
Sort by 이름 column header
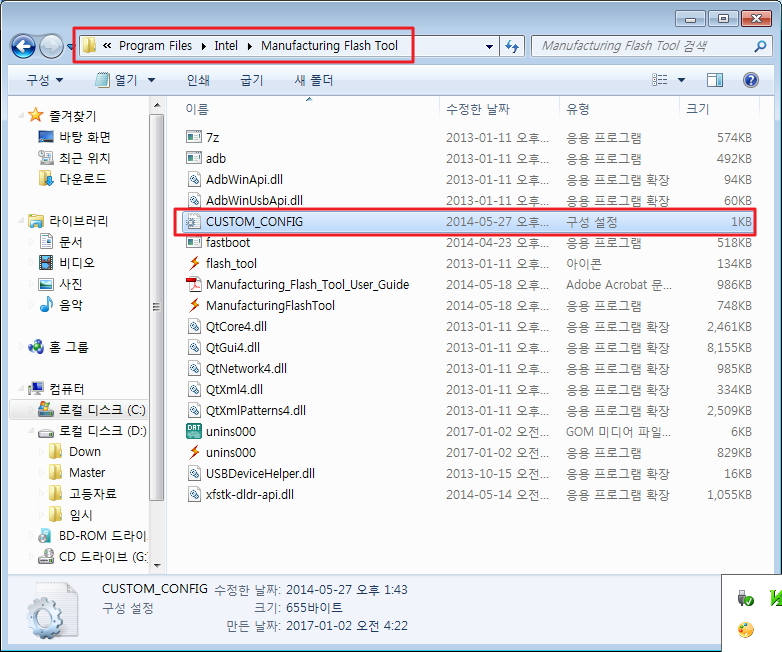pyautogui.click(x=197, y=109)
